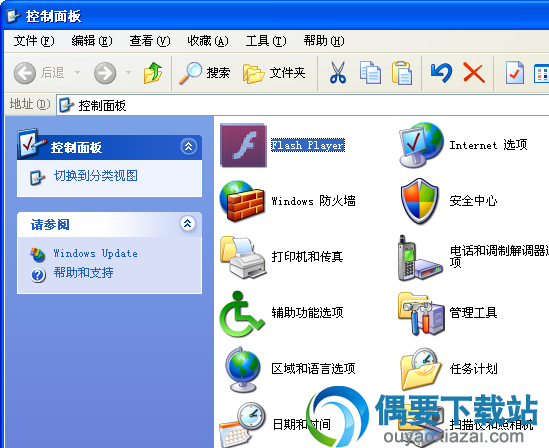
Task: Click the Paste clipboard icon
Action: point(402,73)
